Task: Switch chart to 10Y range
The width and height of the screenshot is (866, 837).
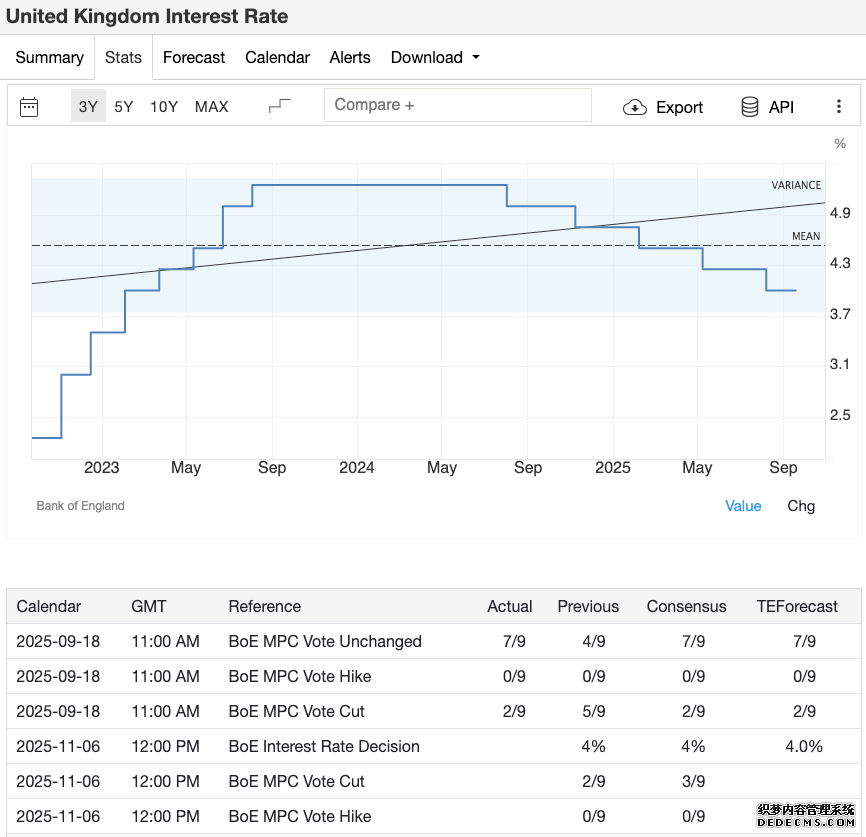Action: [164, 106]
